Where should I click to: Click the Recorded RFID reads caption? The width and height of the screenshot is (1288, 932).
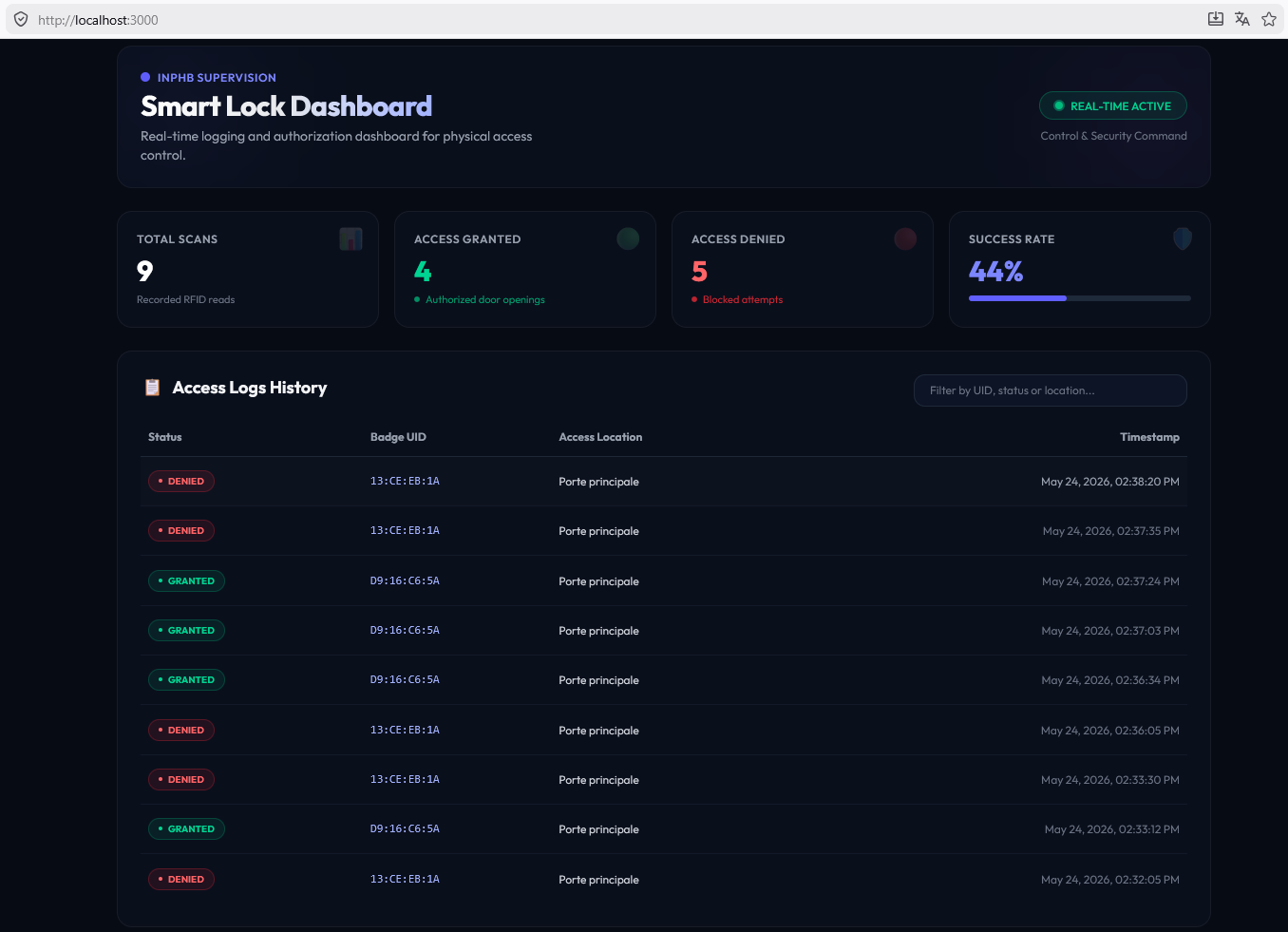tap(185, 299)
